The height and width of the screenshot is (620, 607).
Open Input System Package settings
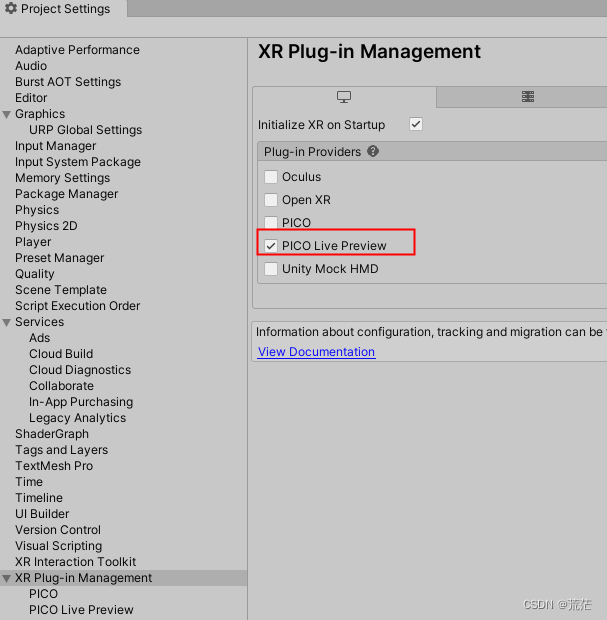pos(78,162)
